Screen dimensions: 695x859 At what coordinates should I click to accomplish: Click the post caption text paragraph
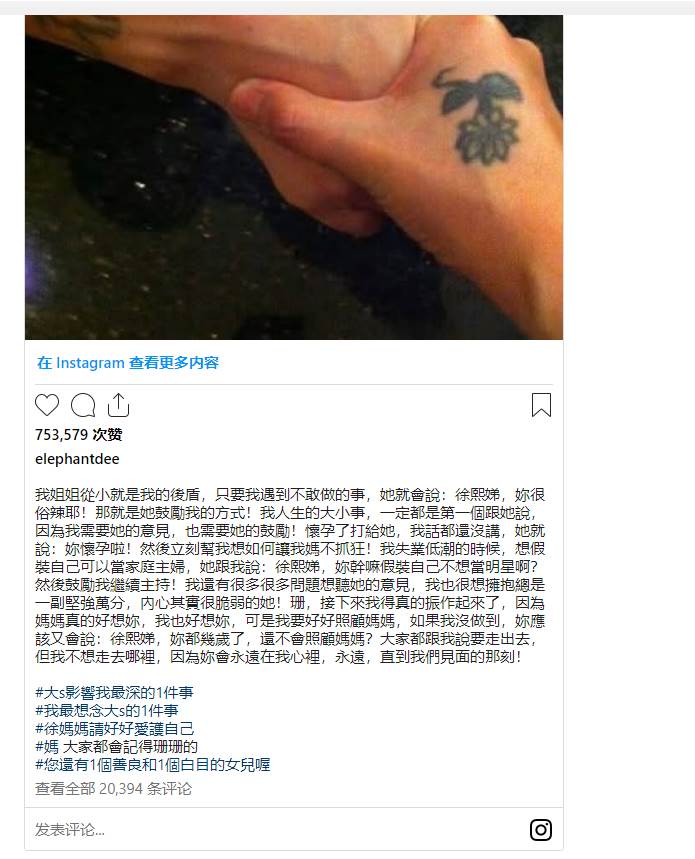[x=290, y=575]
